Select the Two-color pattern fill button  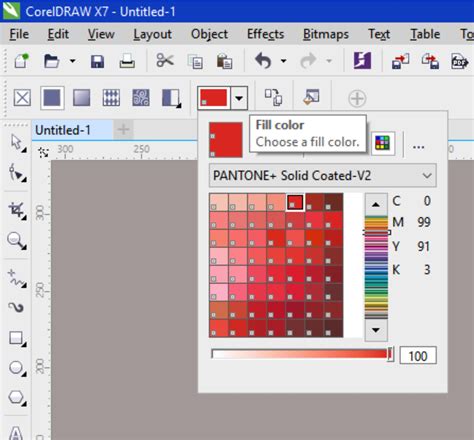(x=171, y=98)
